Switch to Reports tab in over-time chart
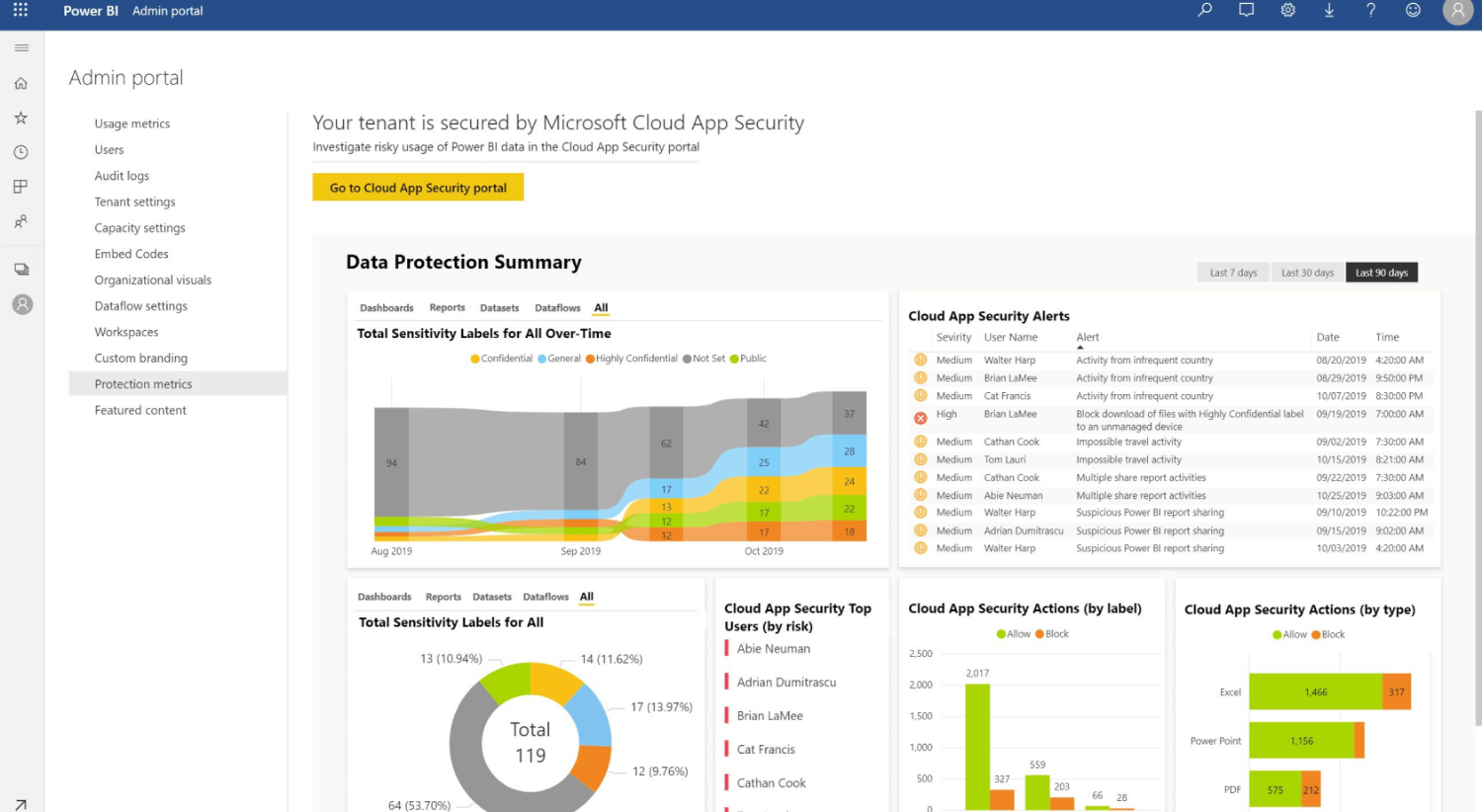Screen dimensions: 1482x812 [447, 308]
